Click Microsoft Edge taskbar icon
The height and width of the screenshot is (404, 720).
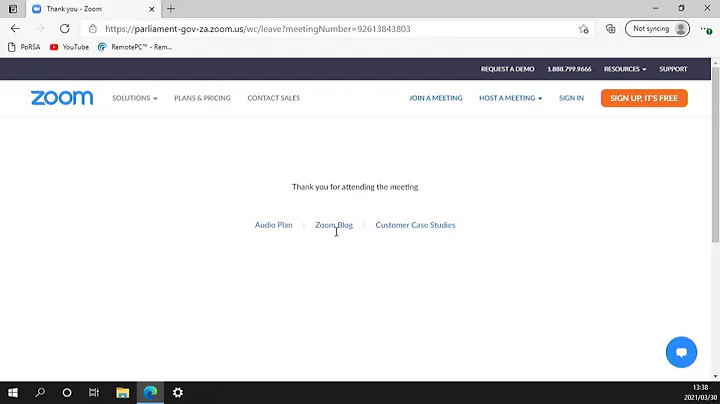coord(150,393)
